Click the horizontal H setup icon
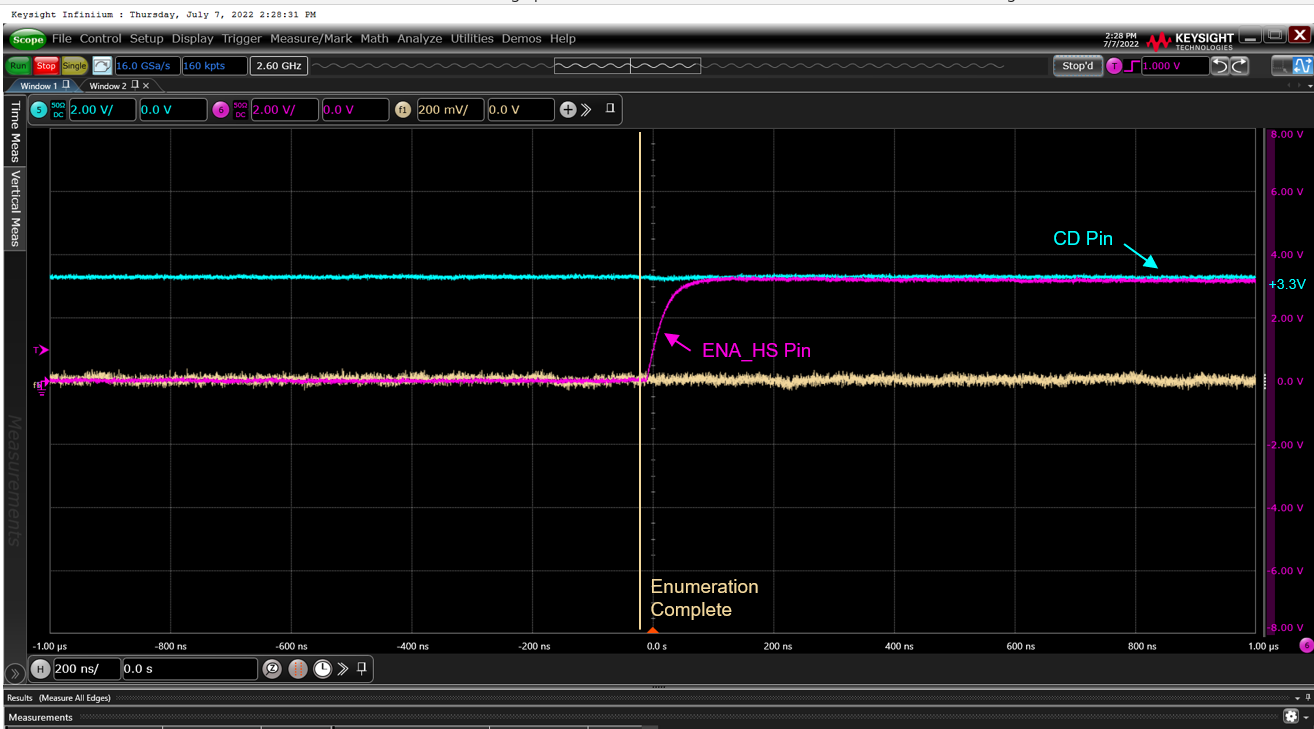This screenshot has height=729, width=1314. pyautogui.click(x=40, y=669)
